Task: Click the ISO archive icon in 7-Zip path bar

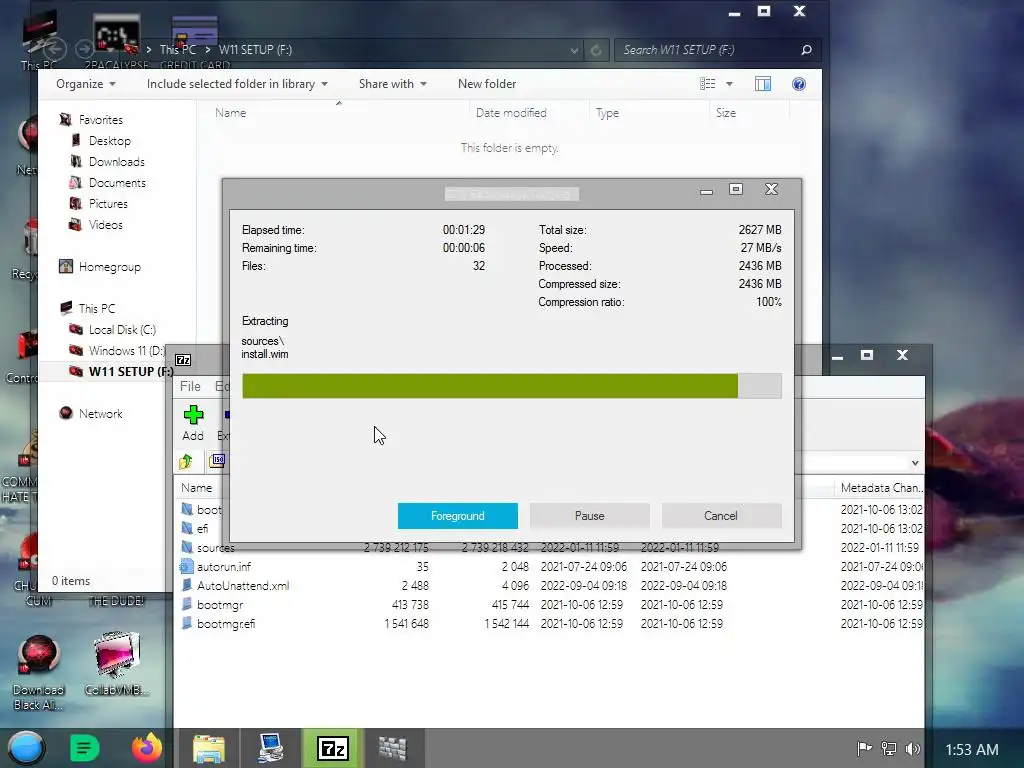Action: click(217, 461)
